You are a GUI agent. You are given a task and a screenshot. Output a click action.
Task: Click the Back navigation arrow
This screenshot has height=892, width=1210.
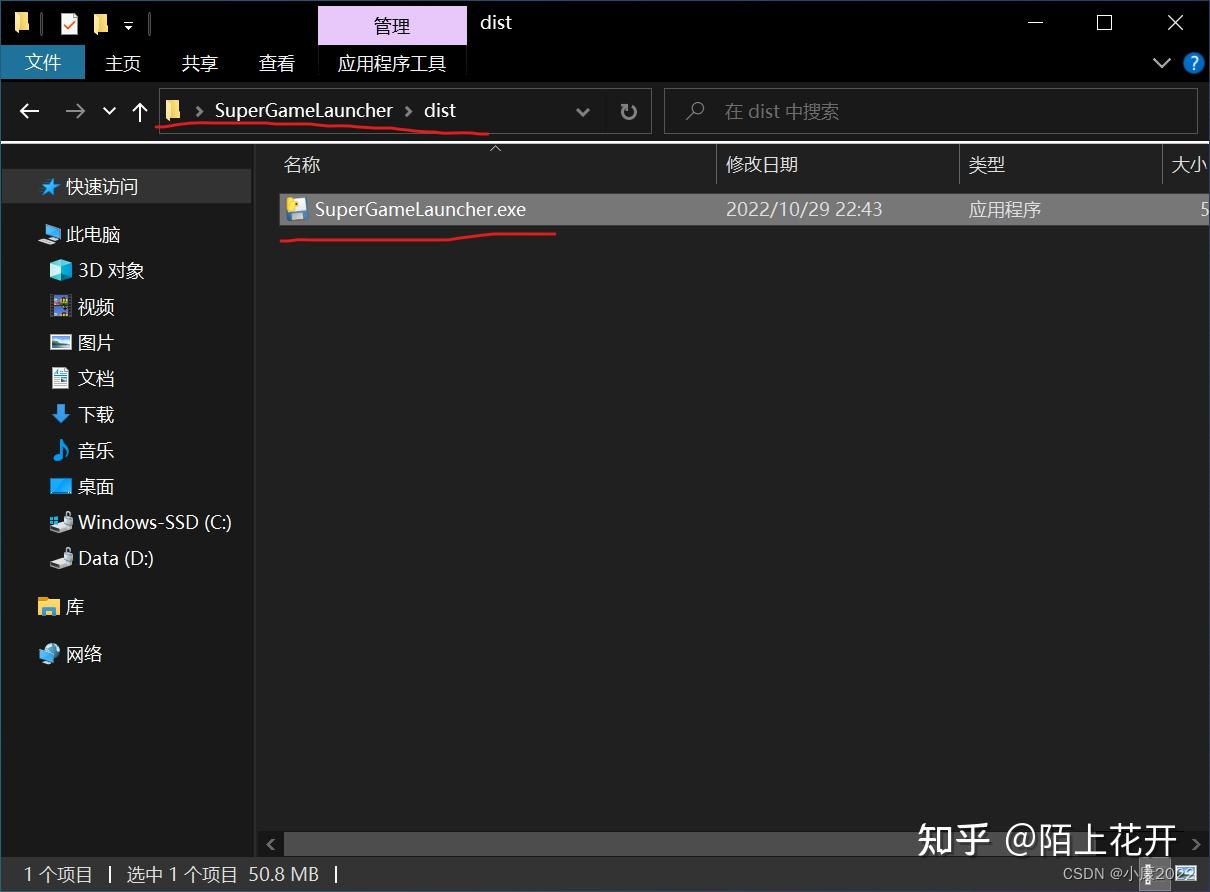pos(29,111)
